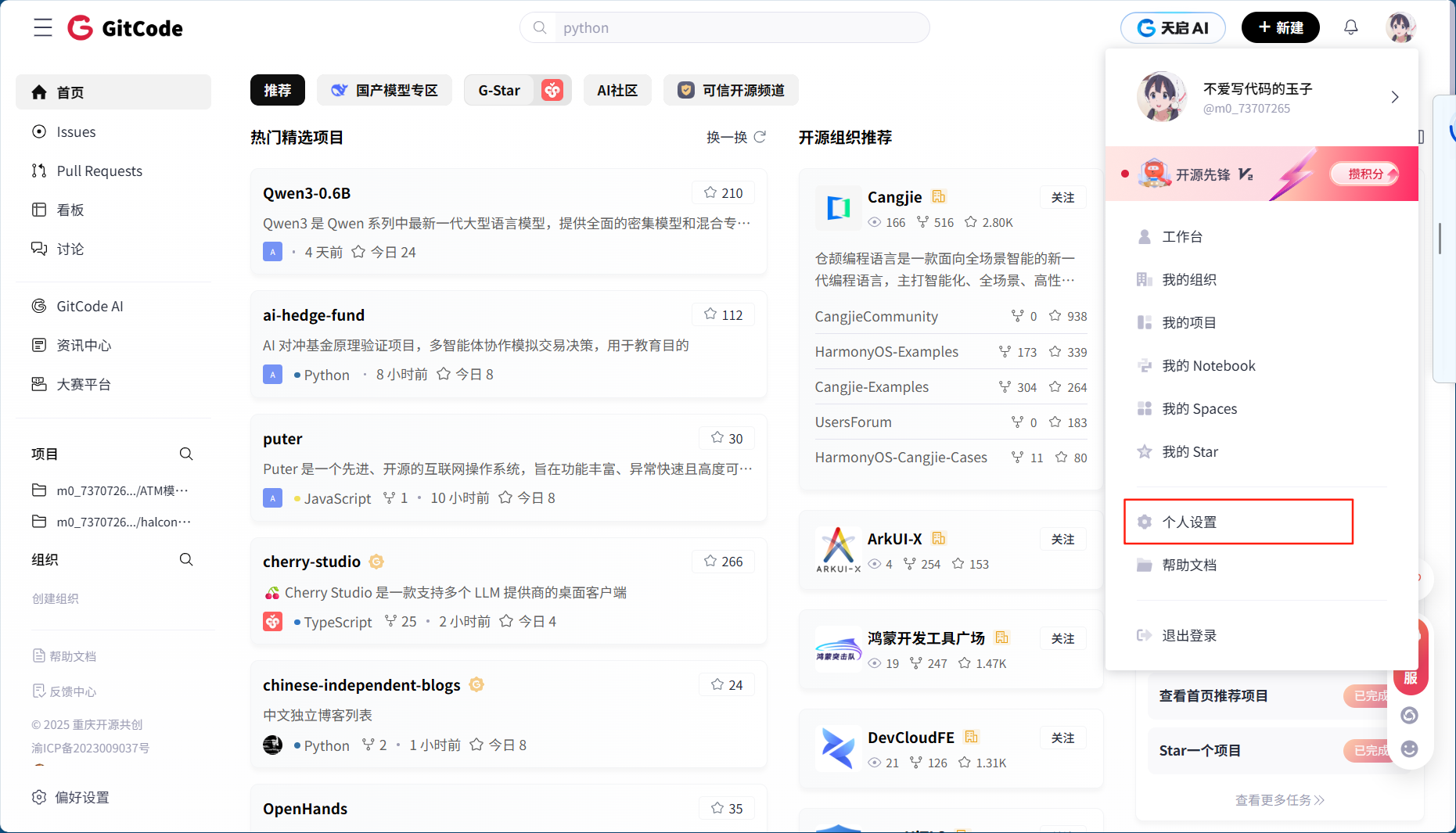1456x833 pixels.
Task: Open project m0_7370726.../ATM模…
Action: pyautogui.click(x=111, y=490)
